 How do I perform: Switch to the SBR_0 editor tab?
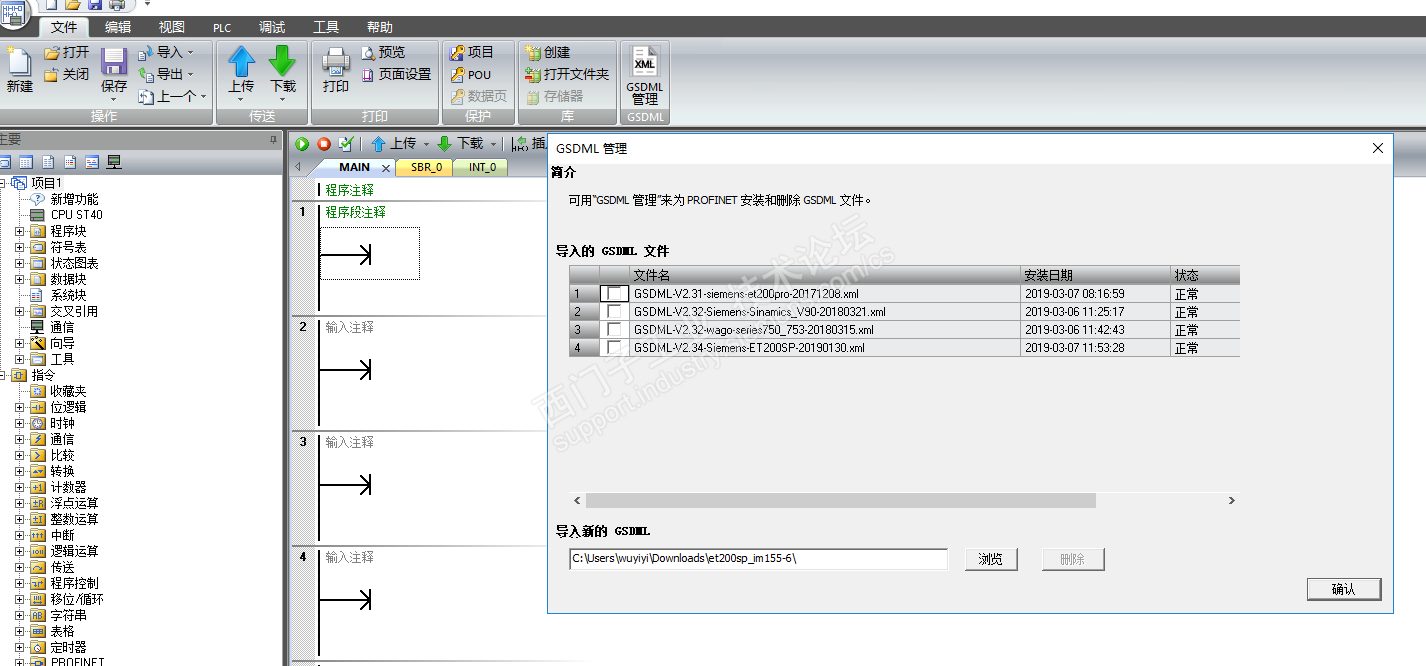tap(425, 168)
